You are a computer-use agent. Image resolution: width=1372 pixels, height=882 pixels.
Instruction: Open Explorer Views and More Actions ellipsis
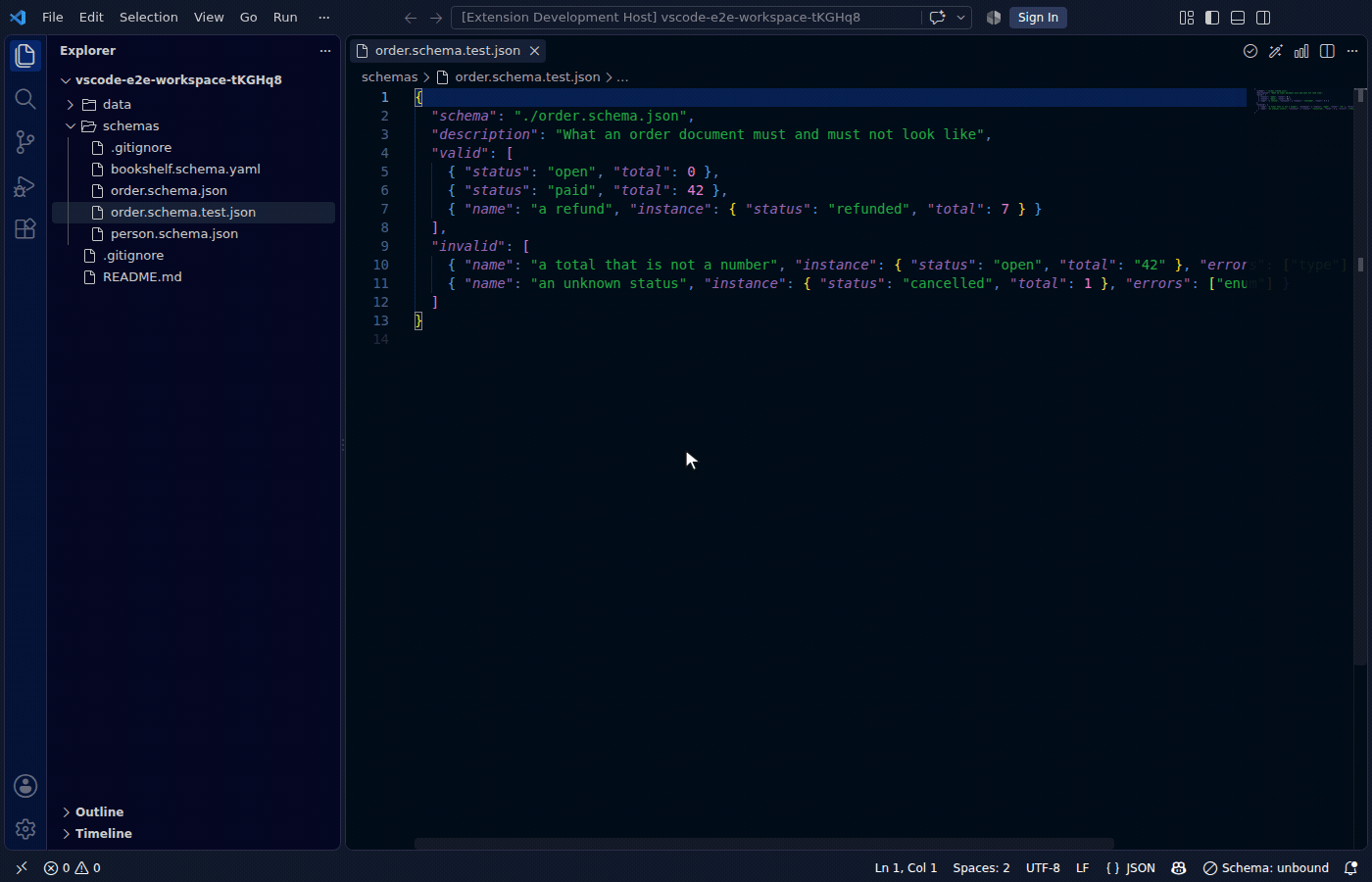[x=325, y=51]
